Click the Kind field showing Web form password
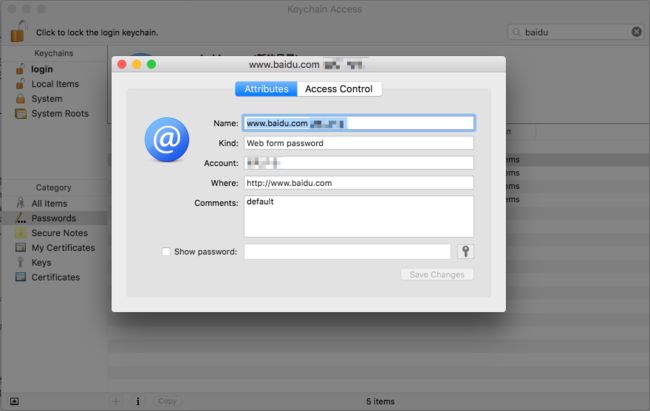 [x=359, y=143]
